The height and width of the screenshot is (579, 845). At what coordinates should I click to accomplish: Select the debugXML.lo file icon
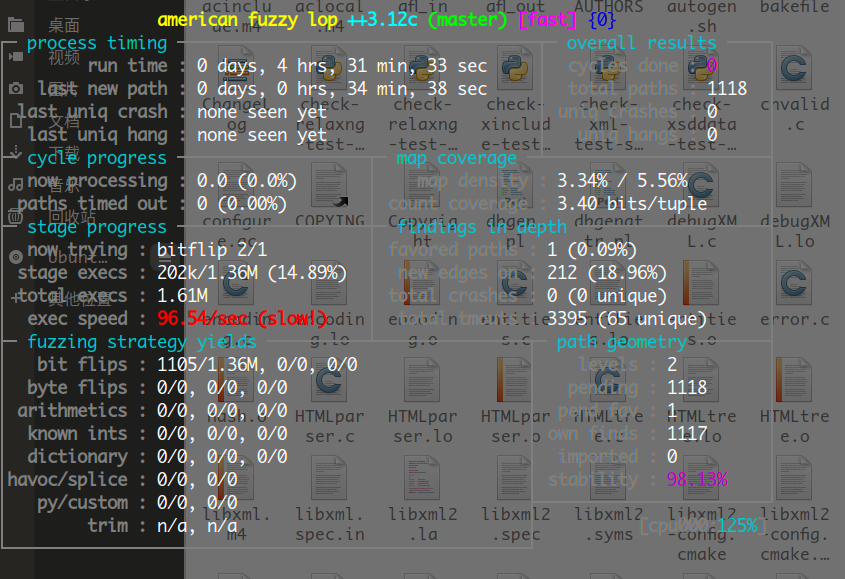(795, 185)
